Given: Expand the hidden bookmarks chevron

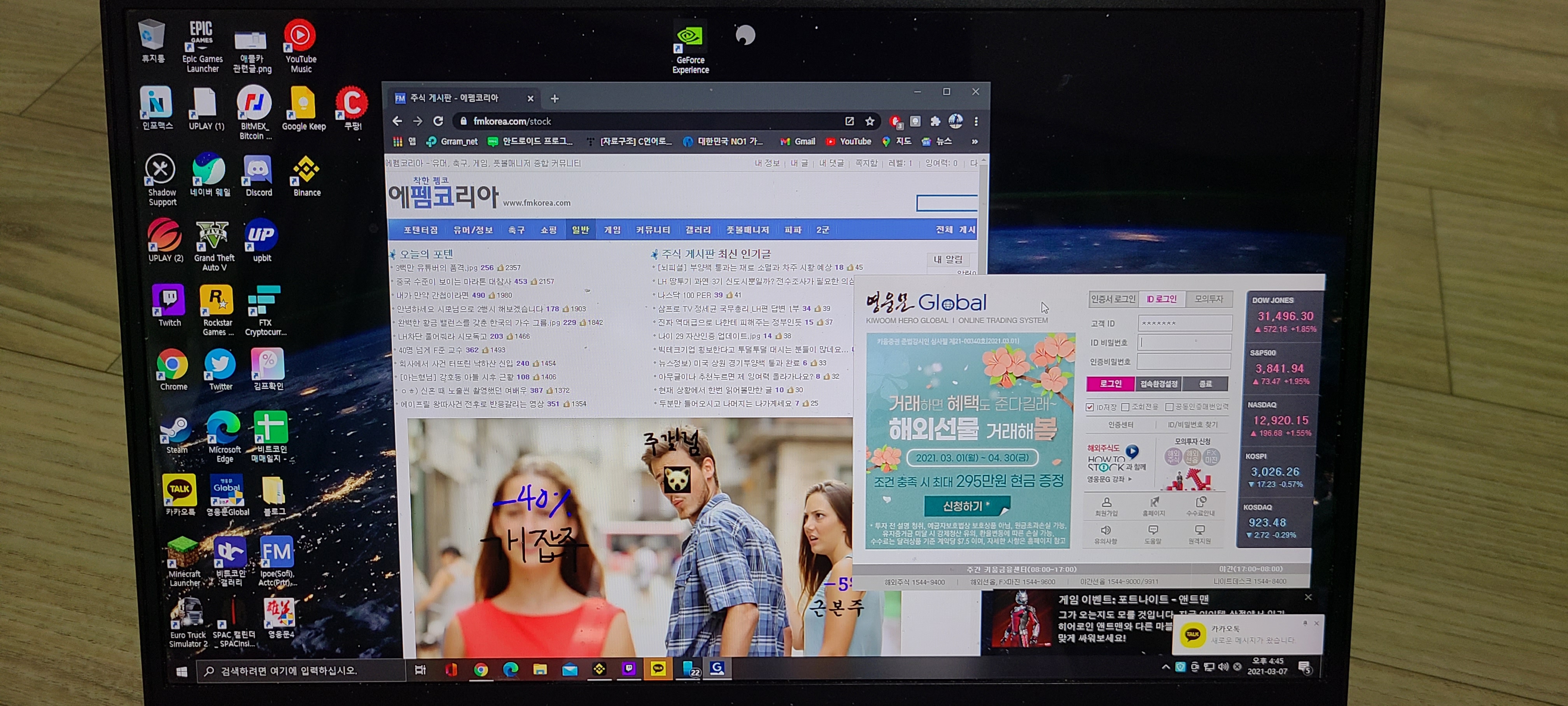Looking at the screenshot, I should click(x=975, y=141).
